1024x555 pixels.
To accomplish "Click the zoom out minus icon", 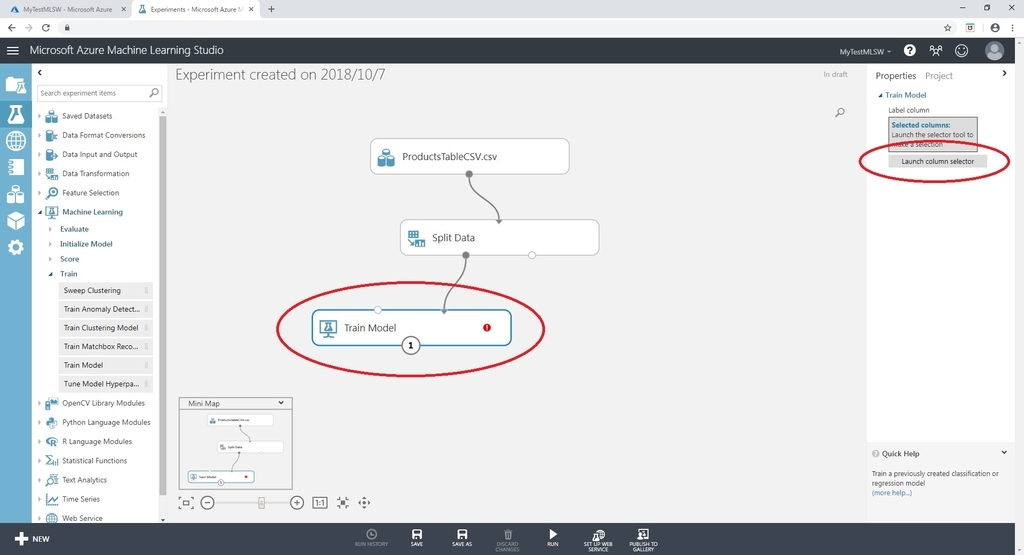I will [208, 503].
